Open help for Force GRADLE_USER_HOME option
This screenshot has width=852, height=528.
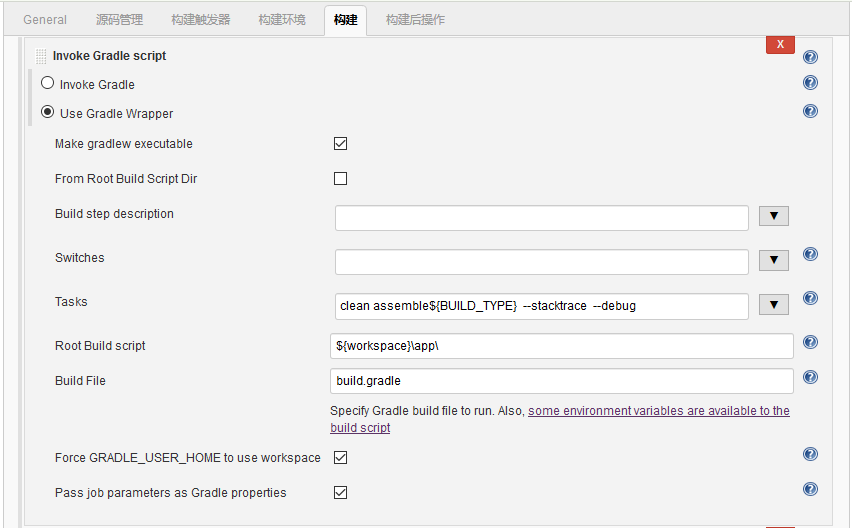(x=810, y=454)
